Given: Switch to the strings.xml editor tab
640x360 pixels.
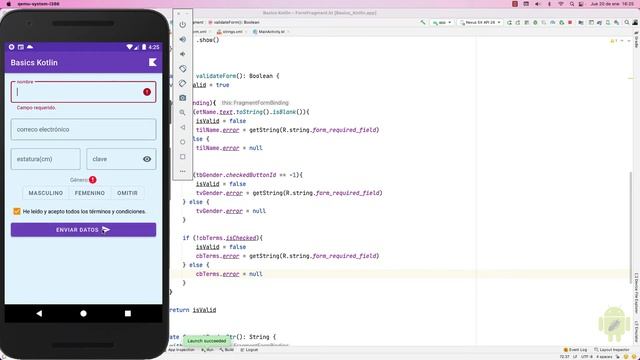Looking at the screenshot, I should 231,31.
